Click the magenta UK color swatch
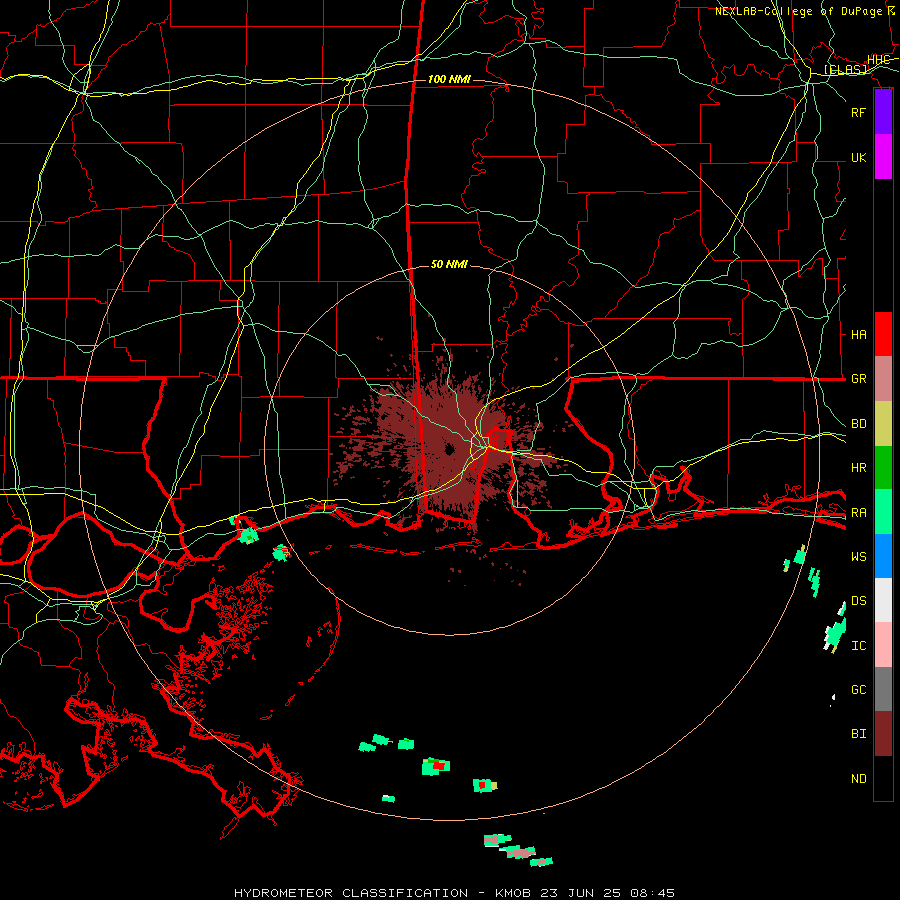The width and height of the screenshot is (900, 900). 883,157
